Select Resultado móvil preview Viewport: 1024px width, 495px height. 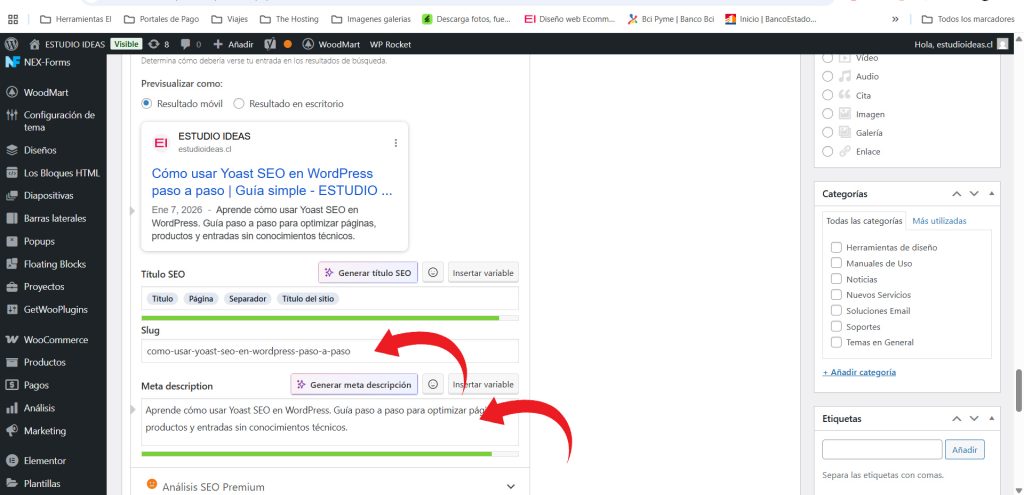click(x=147, y=104)
